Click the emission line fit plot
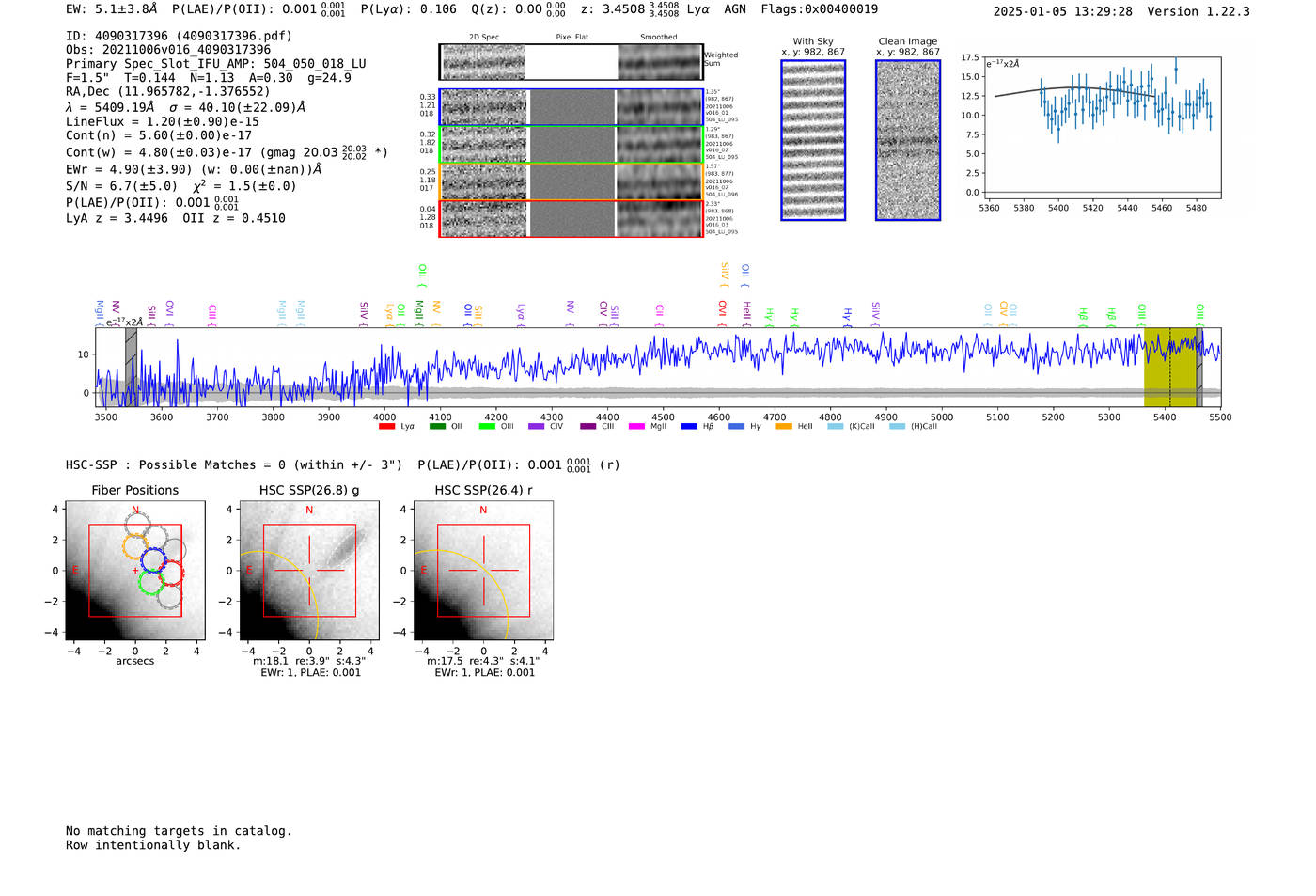1316x896 pixels. coord(1104,126)
